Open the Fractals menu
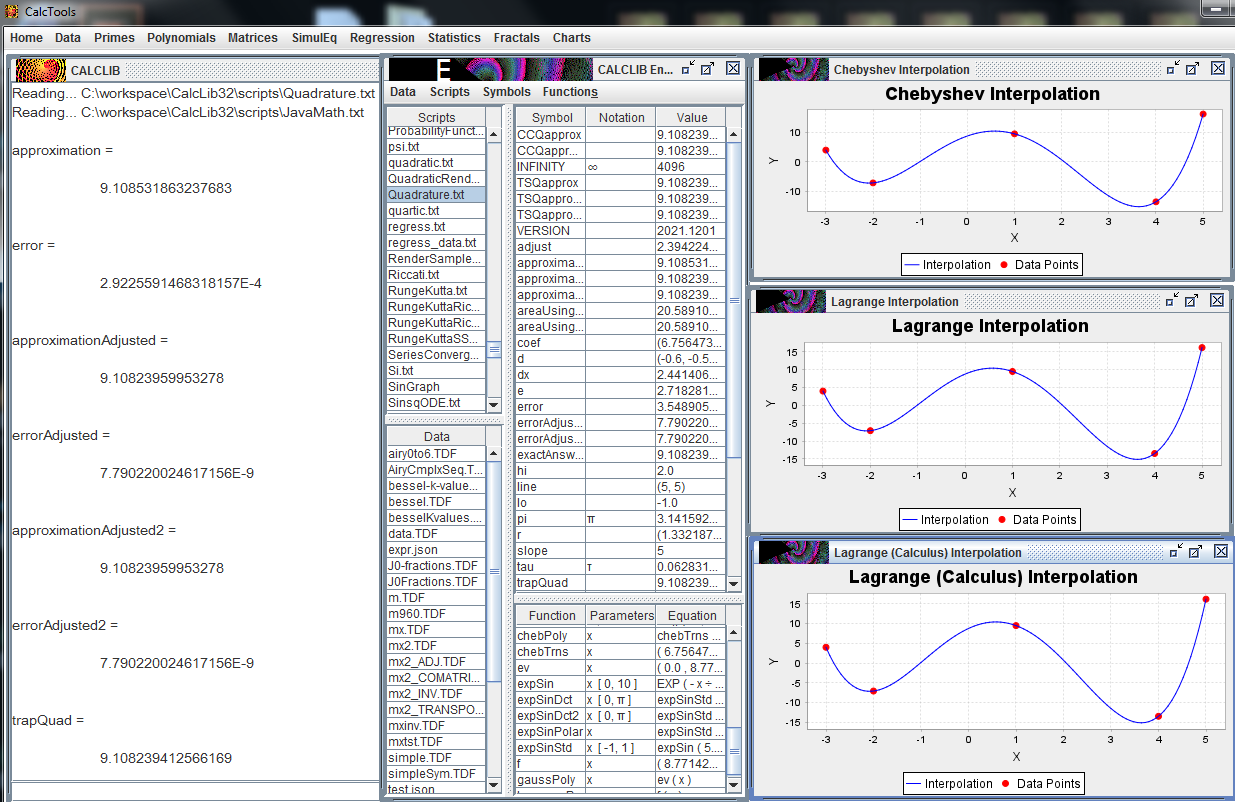1235x802 pixels. click(x=517, y=38)
